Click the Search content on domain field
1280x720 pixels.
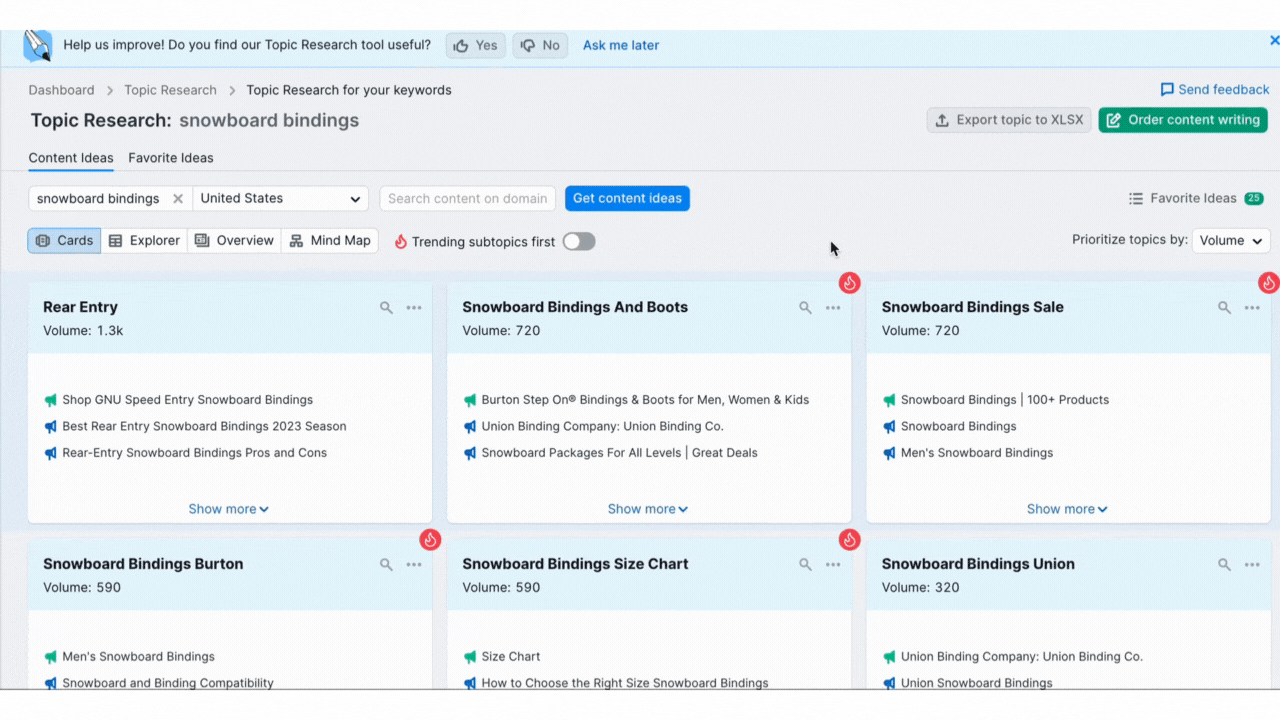[467, 198]
